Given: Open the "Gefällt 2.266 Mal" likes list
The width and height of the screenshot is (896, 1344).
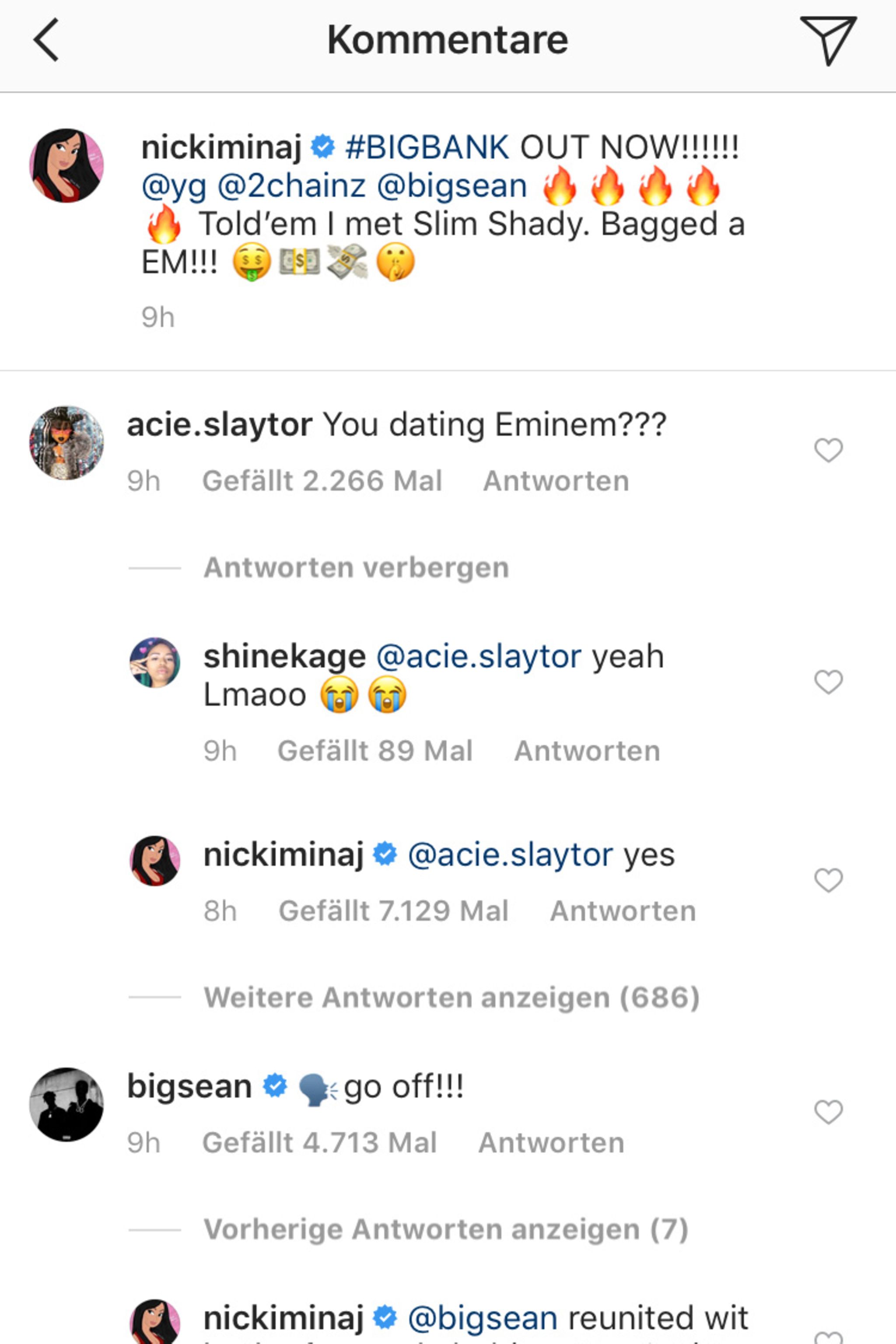Looking at the screenshot, I should coord(322,481).
